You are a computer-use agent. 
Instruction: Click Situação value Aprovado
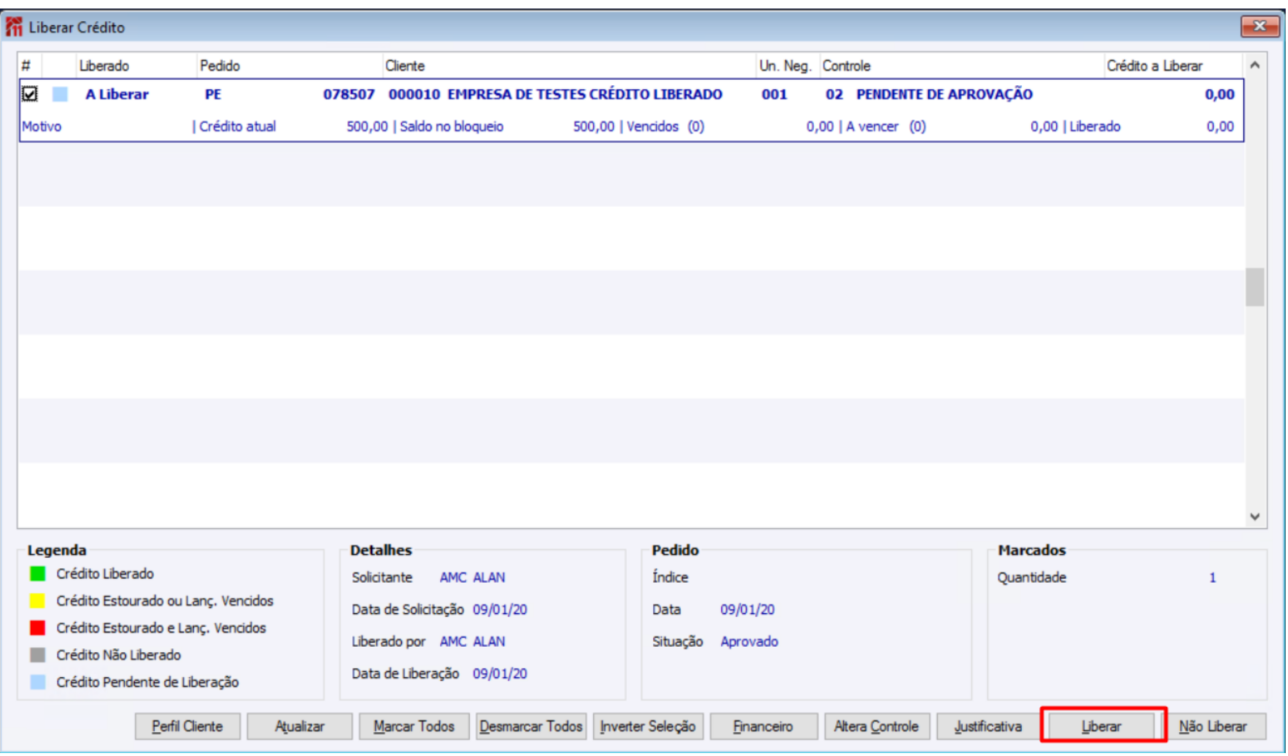pos(749,641)
